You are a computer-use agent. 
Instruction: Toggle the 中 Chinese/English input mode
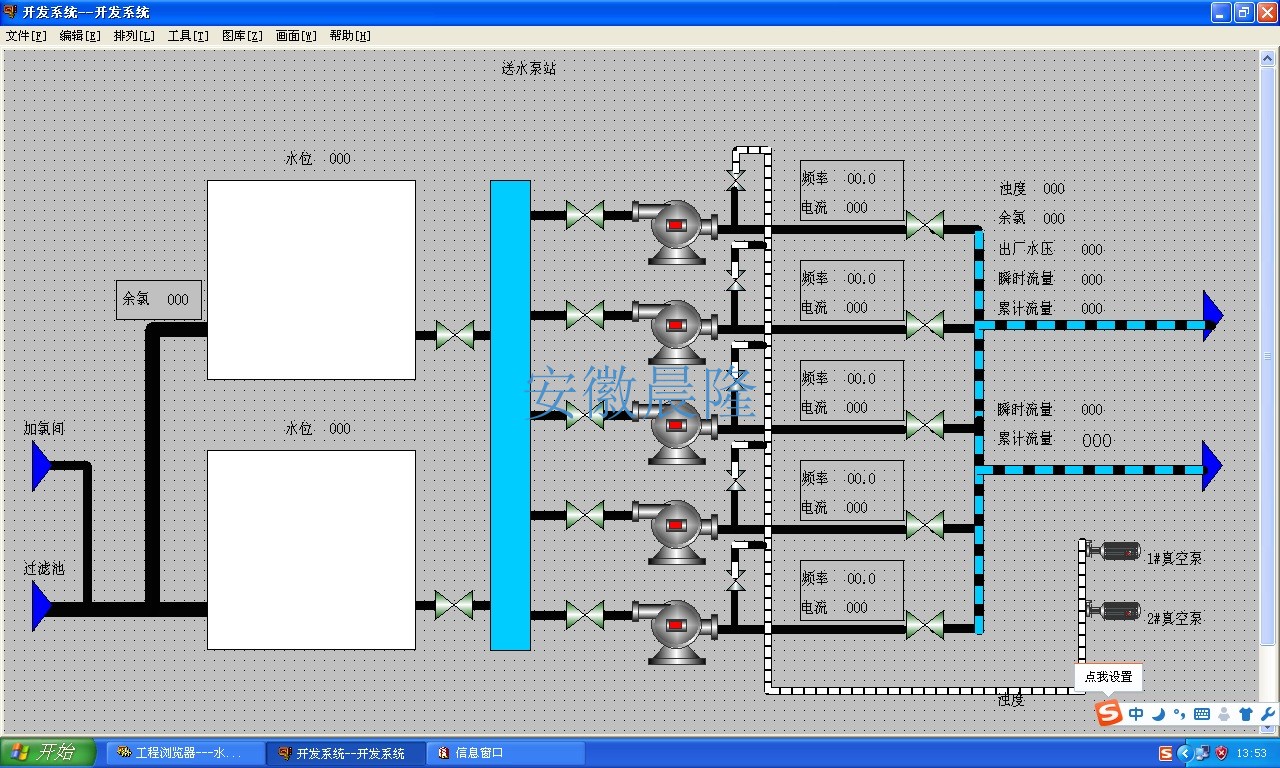1136,714
